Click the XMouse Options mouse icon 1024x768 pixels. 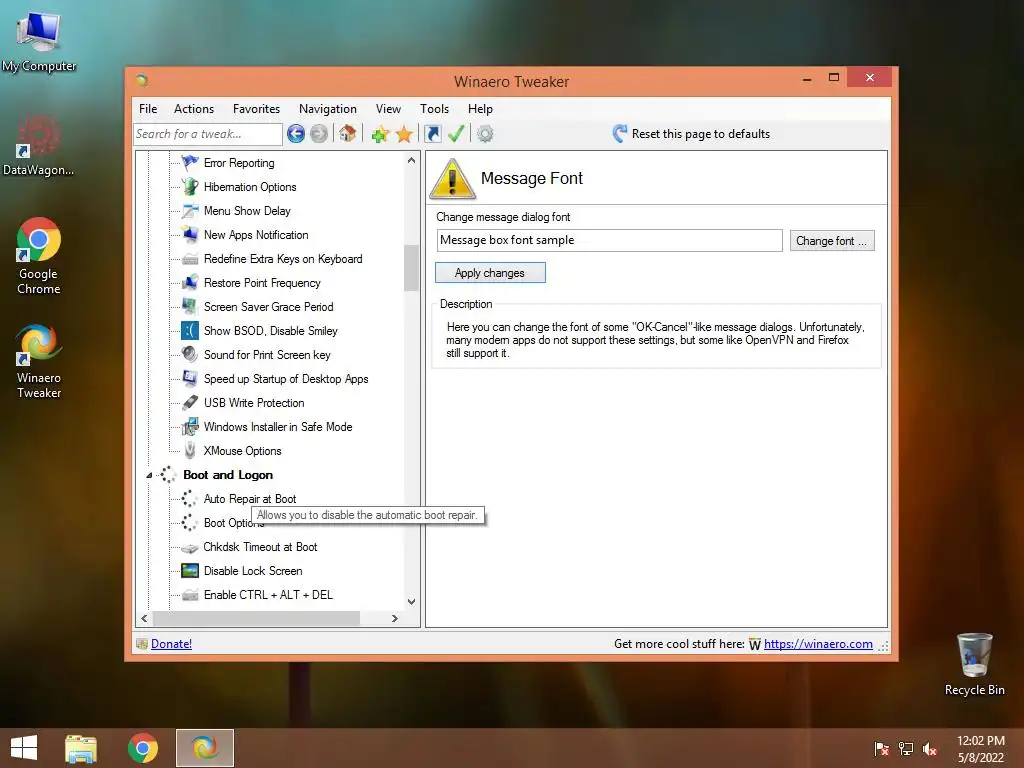tap(190, 451)
